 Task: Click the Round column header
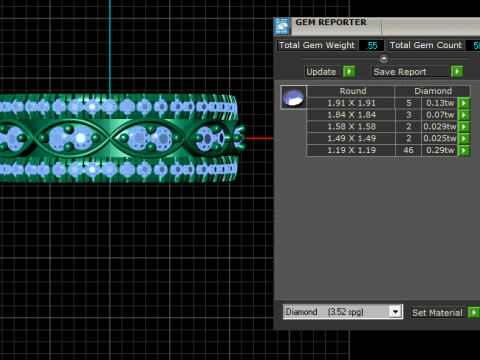pos(351,91)
